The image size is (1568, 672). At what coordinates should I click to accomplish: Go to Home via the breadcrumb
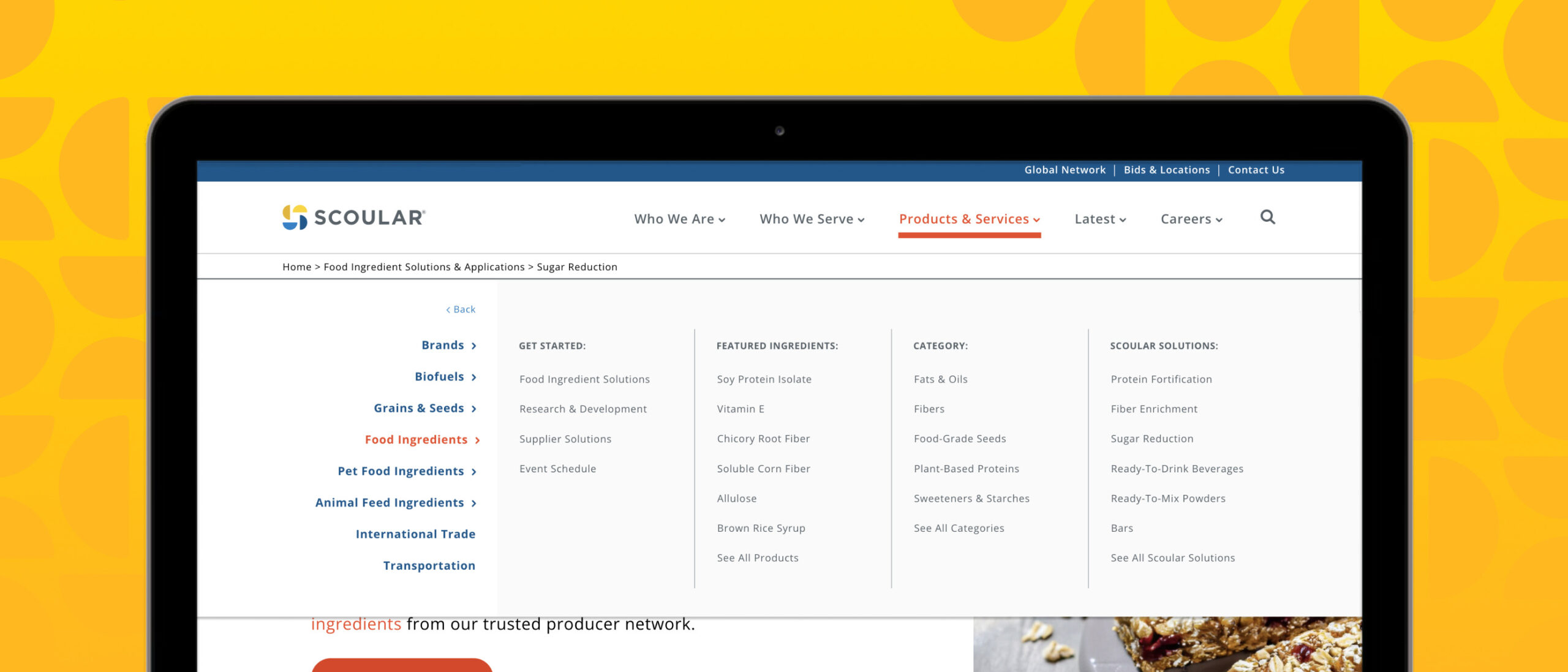[x=296, y=266]
